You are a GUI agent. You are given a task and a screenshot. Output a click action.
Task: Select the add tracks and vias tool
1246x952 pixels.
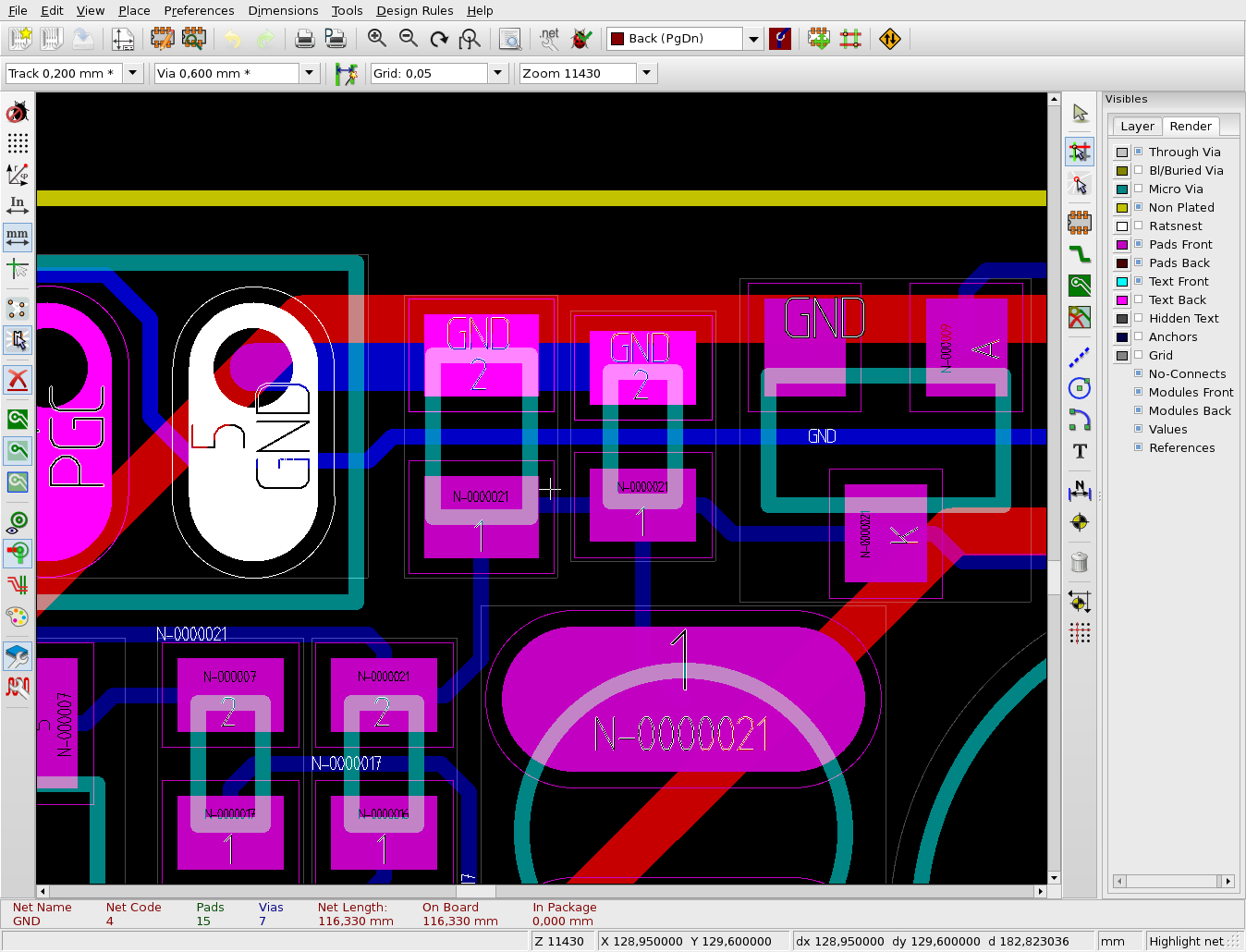1079,254
